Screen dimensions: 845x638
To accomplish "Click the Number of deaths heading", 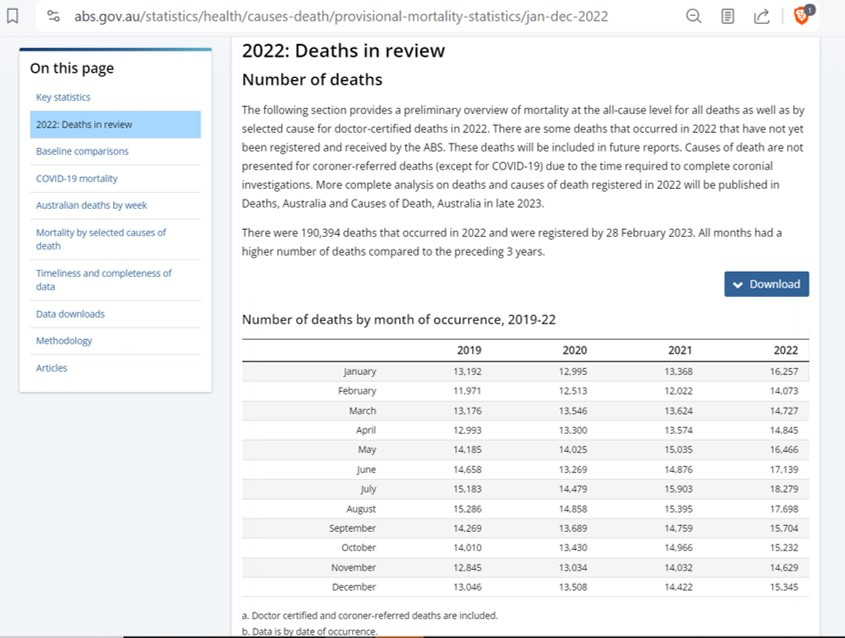I will click(x=312, y=80).
